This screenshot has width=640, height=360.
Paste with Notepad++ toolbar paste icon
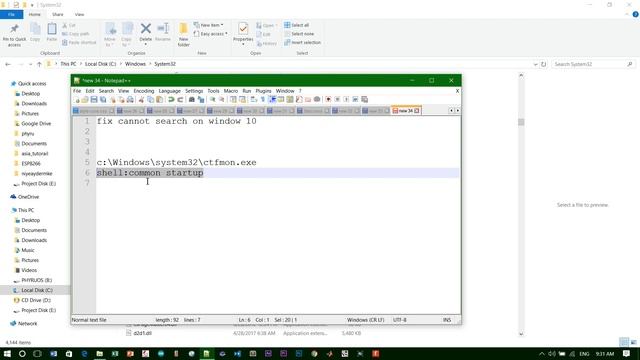[x=160, y=100]
